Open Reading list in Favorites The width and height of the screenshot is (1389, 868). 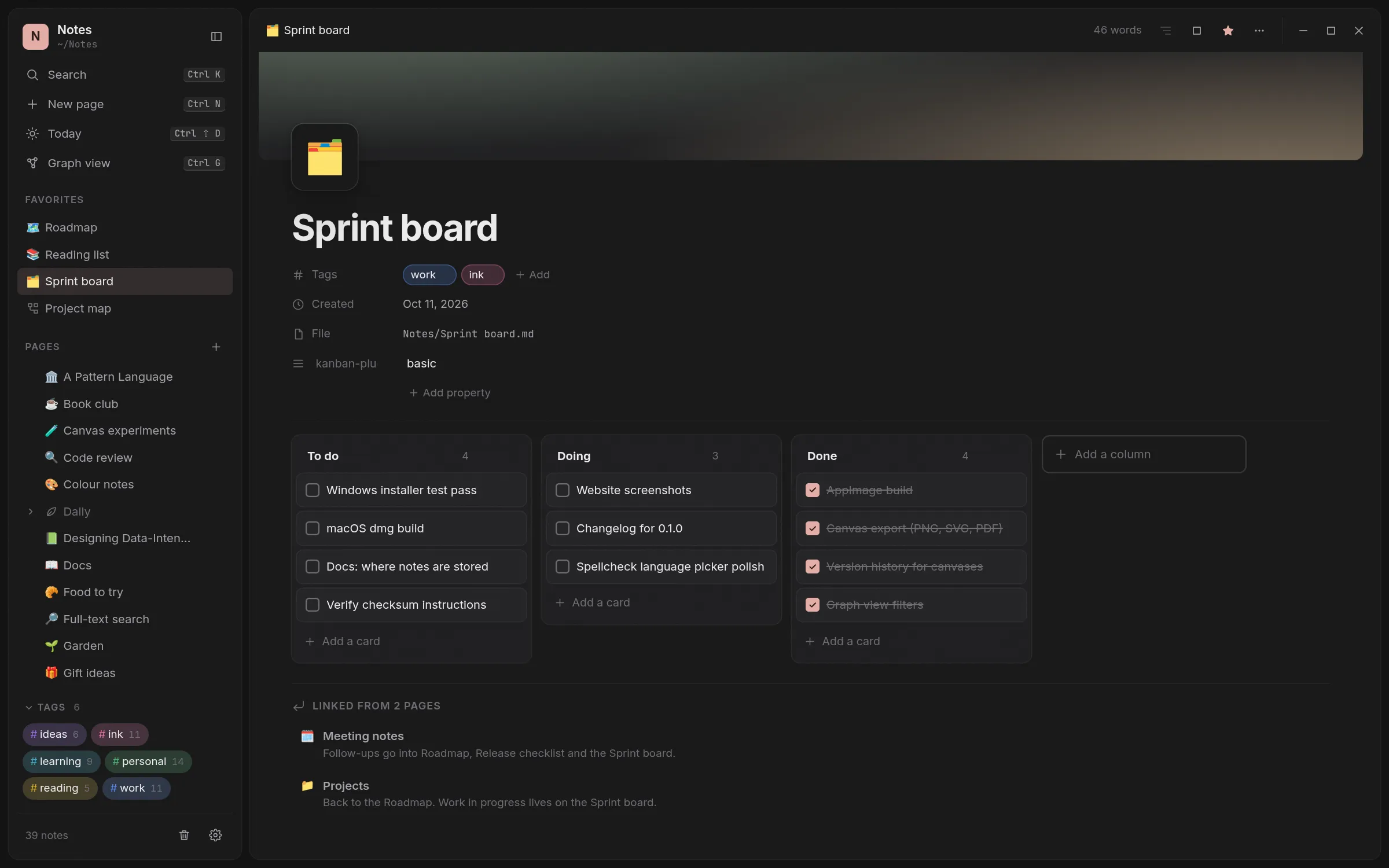(125, 255)
